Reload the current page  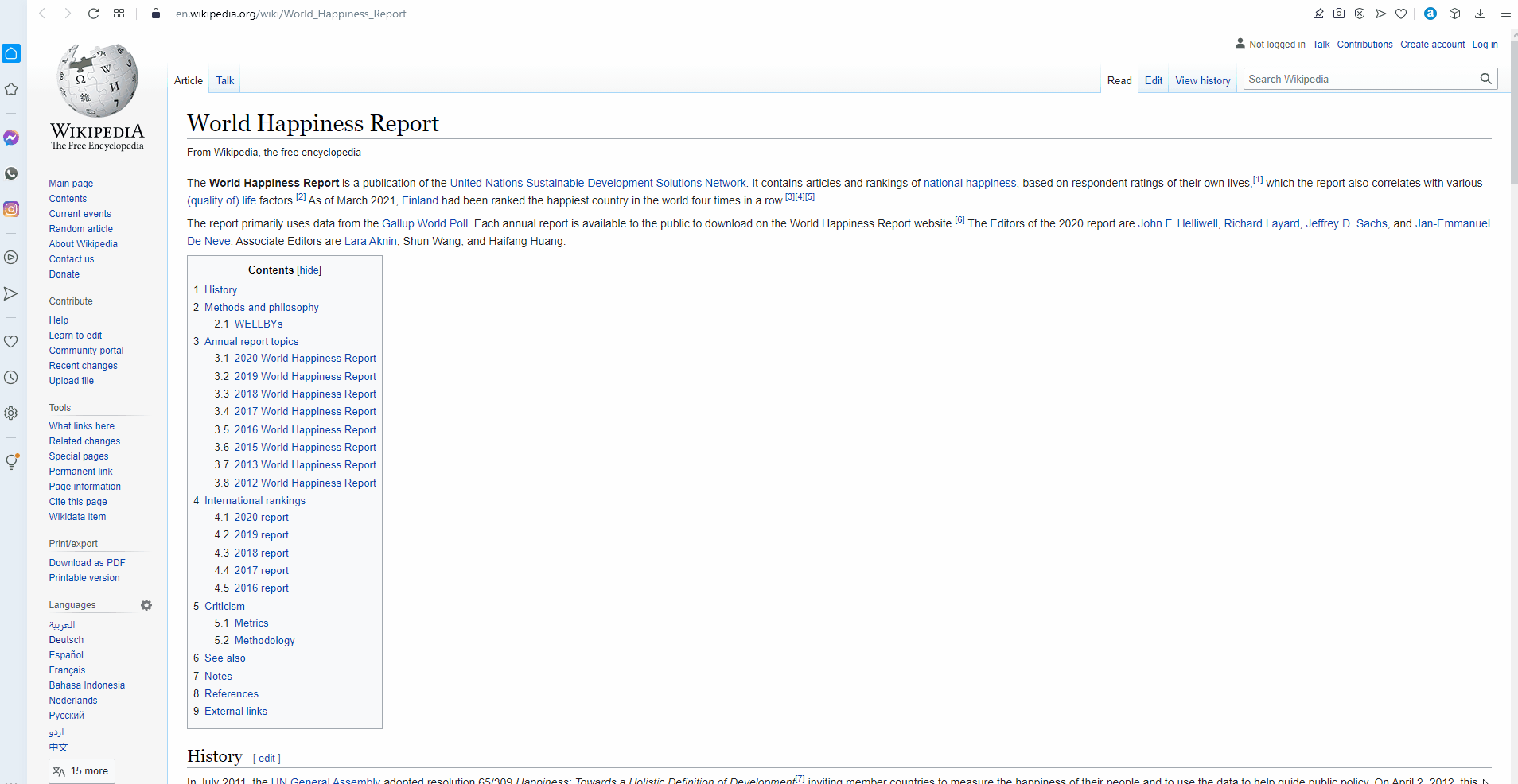pyautogui.click(x=93, y=14)
